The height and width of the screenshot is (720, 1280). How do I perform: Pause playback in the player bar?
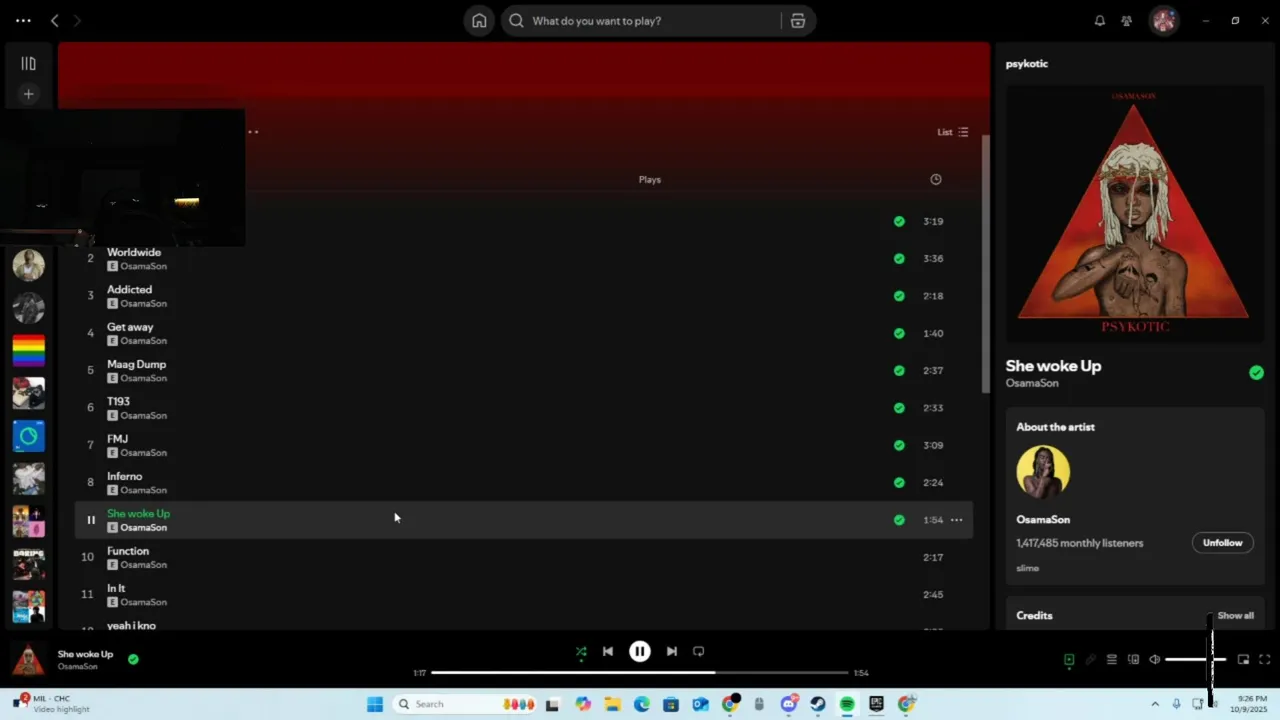pos(640,651)
